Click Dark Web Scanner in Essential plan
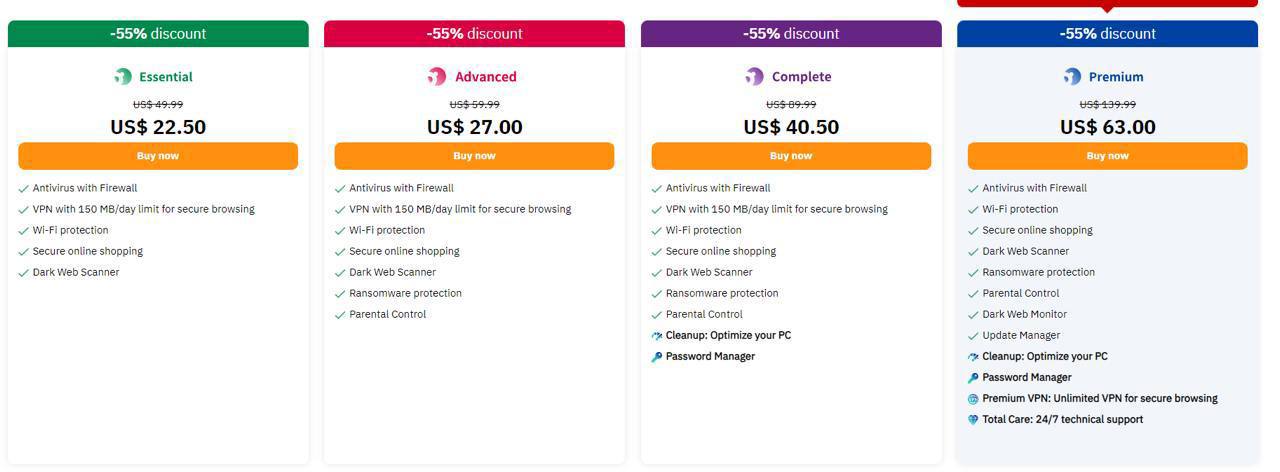Image resolution: width=1280 pixels, height=472 pixels. tap(76, 273)
